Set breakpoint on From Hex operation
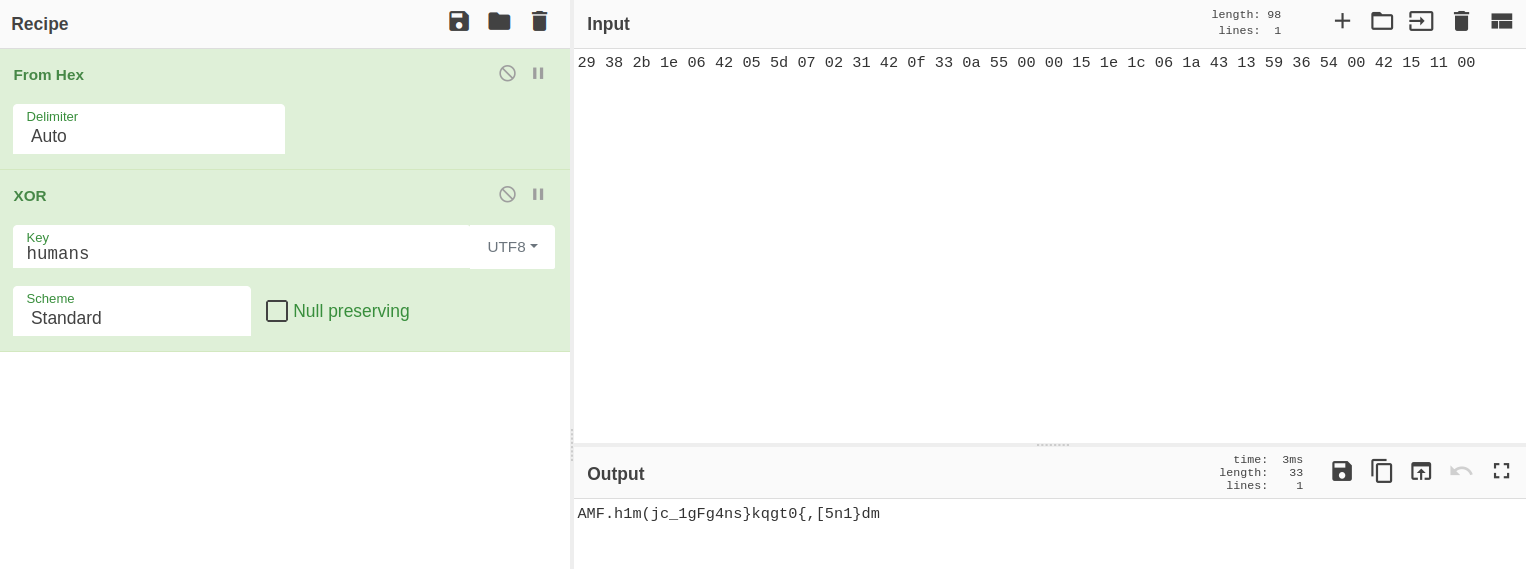1526x569 pixels. pos(538,73)
